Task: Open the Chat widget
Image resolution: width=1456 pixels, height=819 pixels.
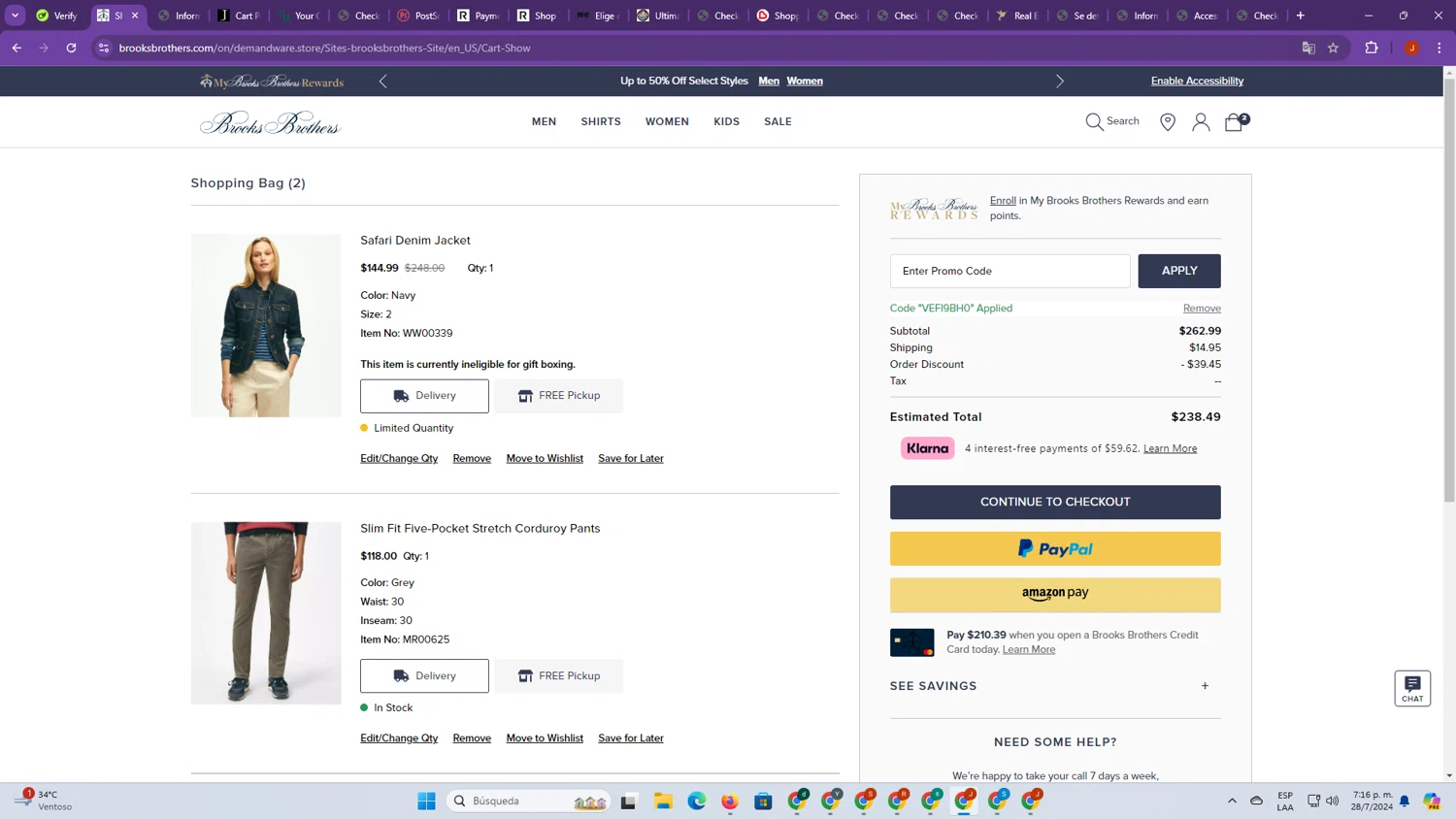Action: point(1412,688)
